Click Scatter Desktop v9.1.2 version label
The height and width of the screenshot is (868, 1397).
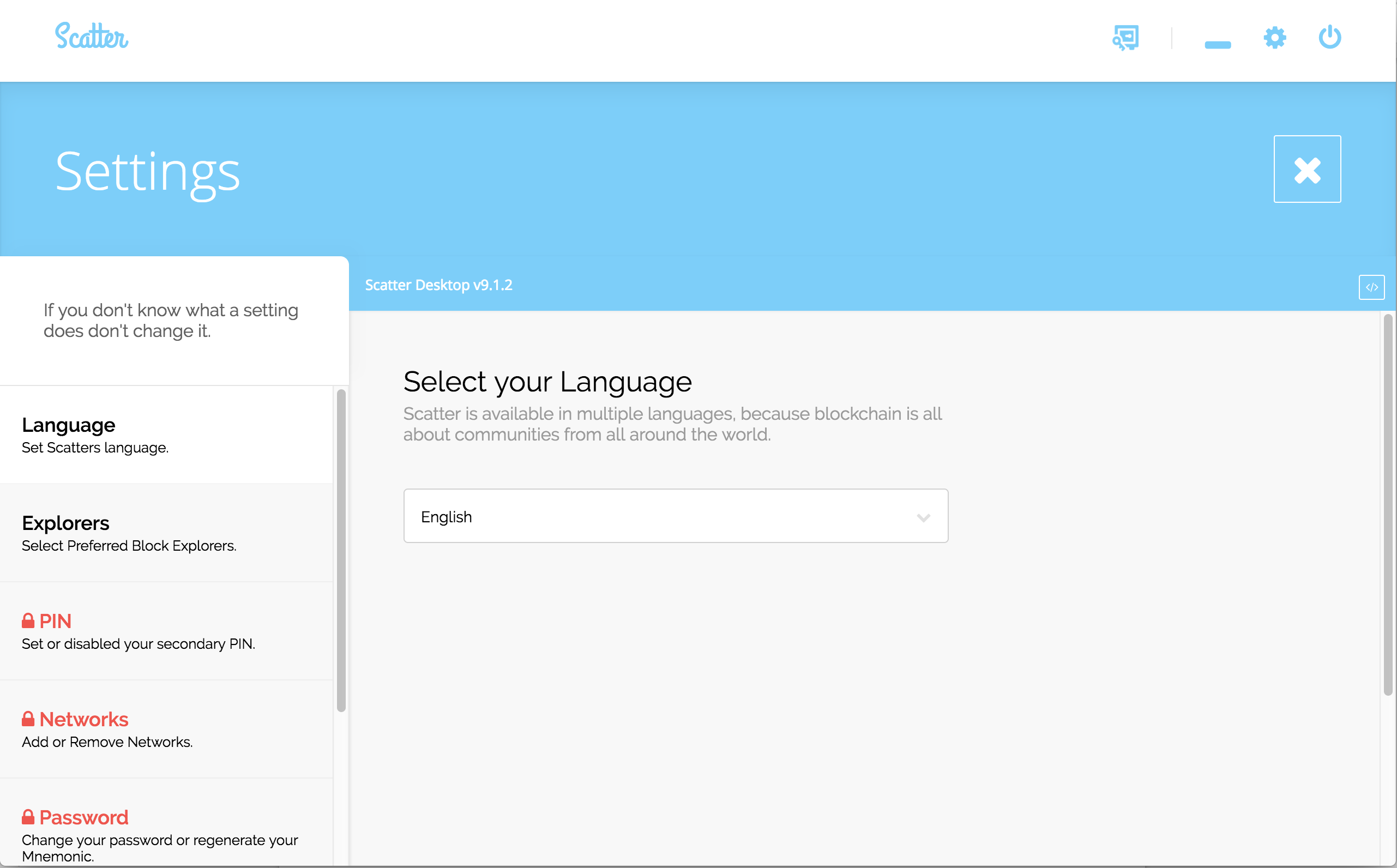point(438,285)
